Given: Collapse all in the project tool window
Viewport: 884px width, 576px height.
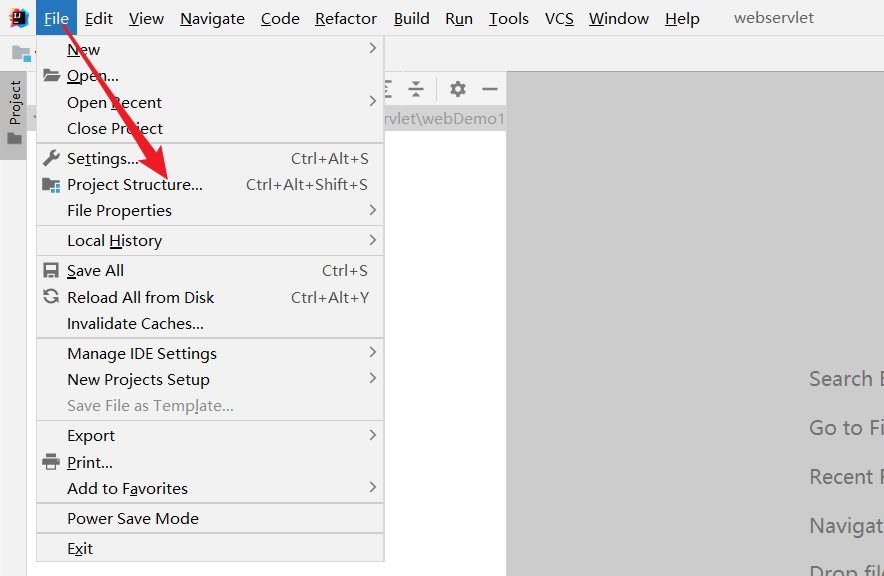Looking at the screenshot, I should pyautogui.click(x=416, y=89).
